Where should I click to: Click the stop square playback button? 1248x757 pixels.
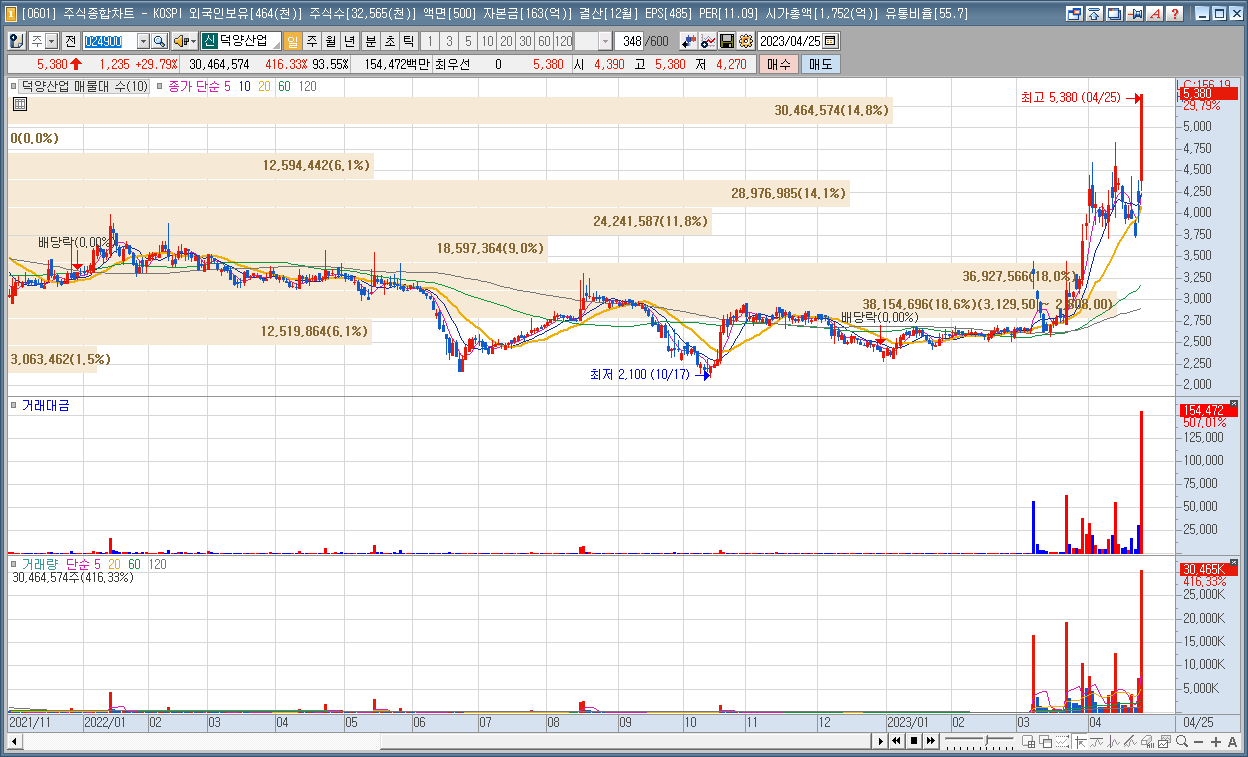click(914, 741)
